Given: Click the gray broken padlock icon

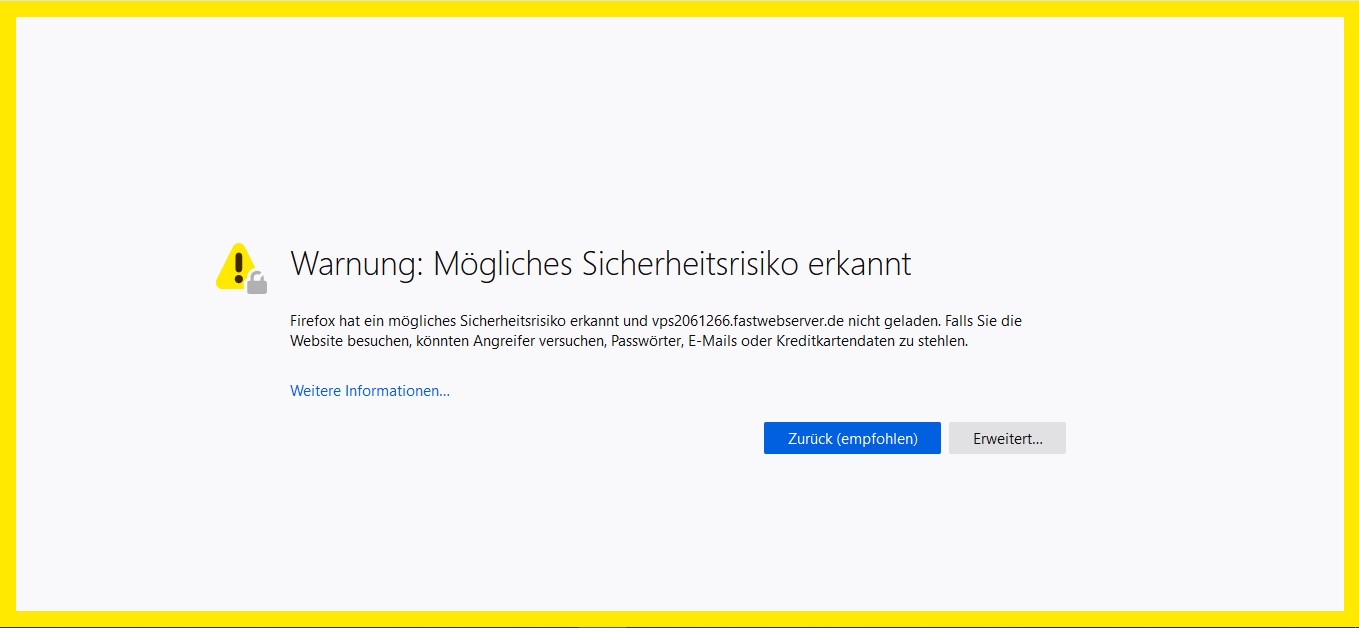Looking at the screenshot, I should (257, 283).
